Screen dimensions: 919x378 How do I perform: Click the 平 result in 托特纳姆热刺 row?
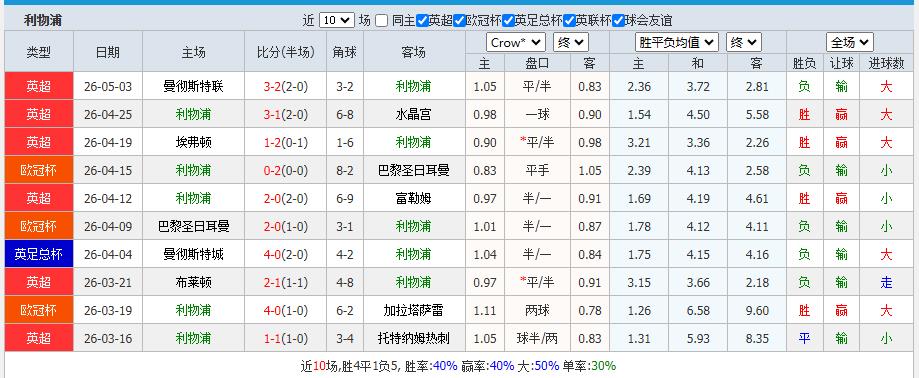804,338
